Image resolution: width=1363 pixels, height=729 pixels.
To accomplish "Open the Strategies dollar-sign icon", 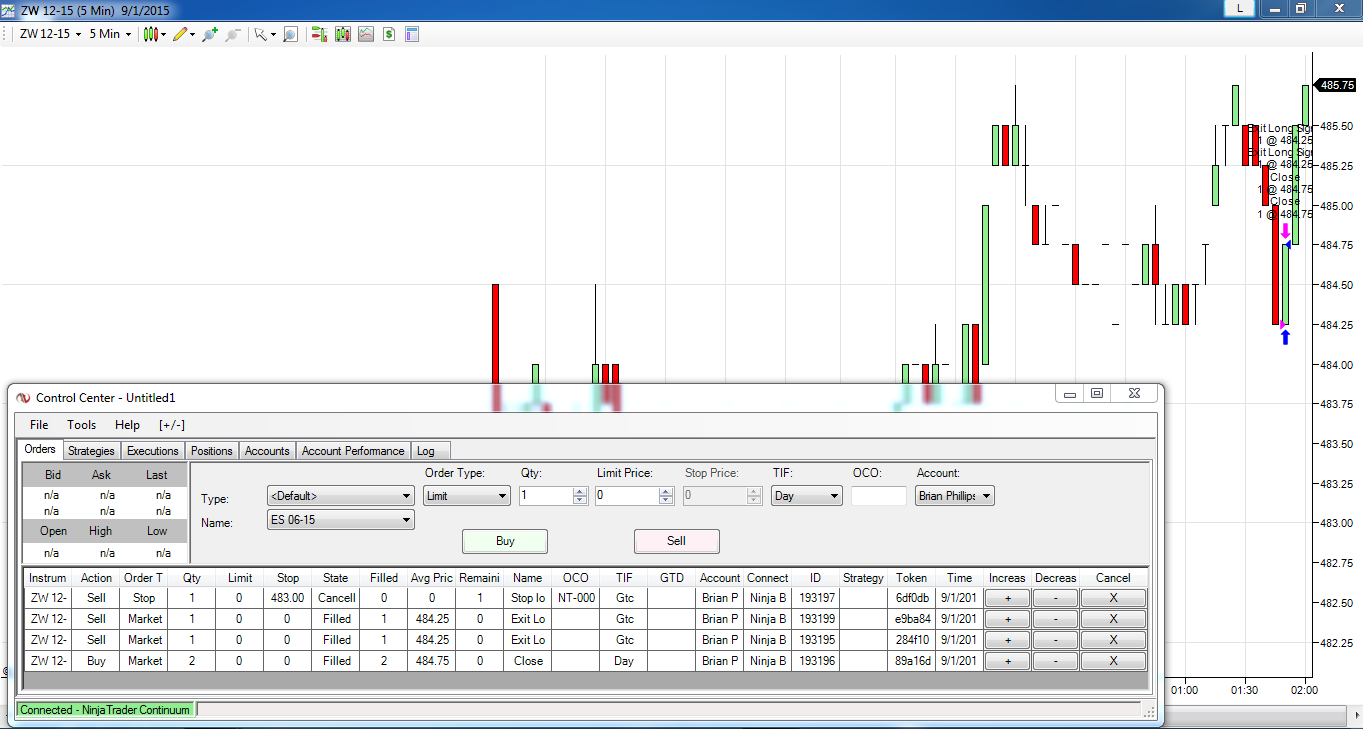I will (x=389, y=34).
